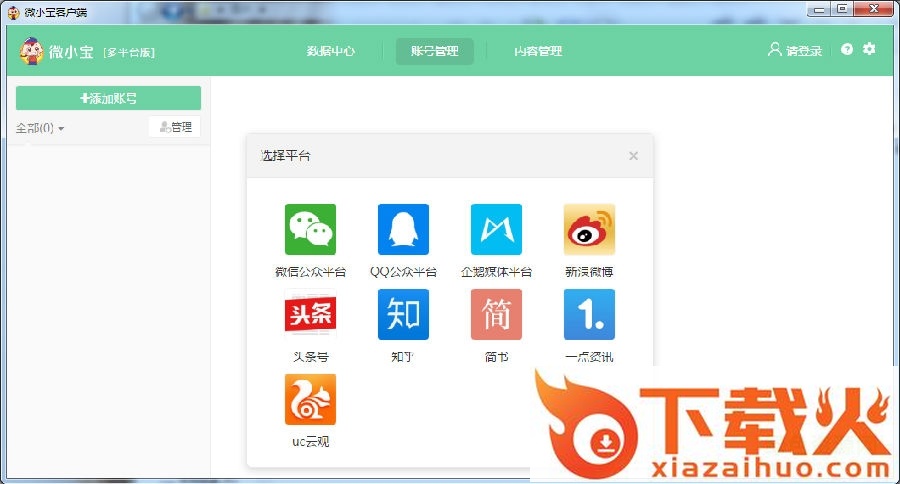Open the settings gear icon
This screenshot has width=900, height=484.
click(x=869, y=49)
